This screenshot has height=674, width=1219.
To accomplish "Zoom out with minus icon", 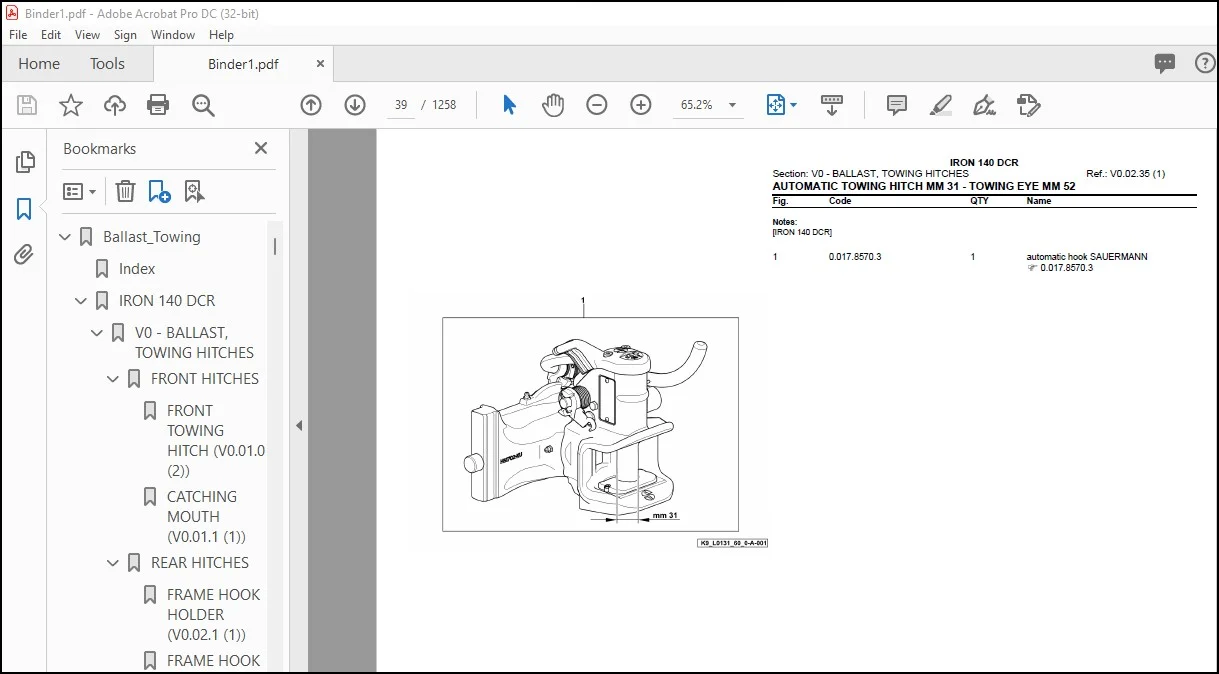I will (597, 105).
